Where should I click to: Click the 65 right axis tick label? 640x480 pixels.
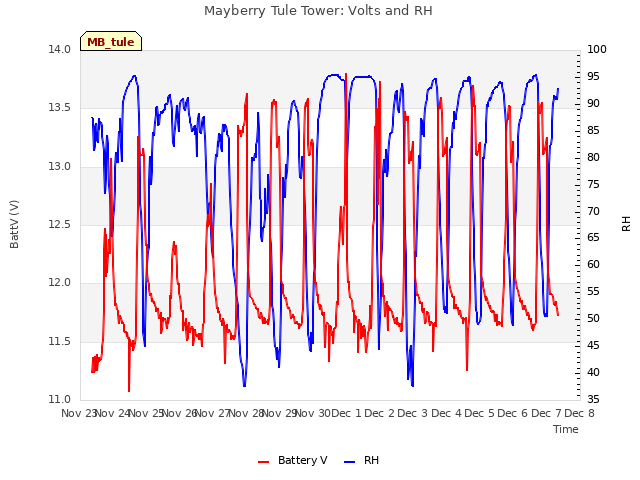pyautogui.click(x=593, y=238)
